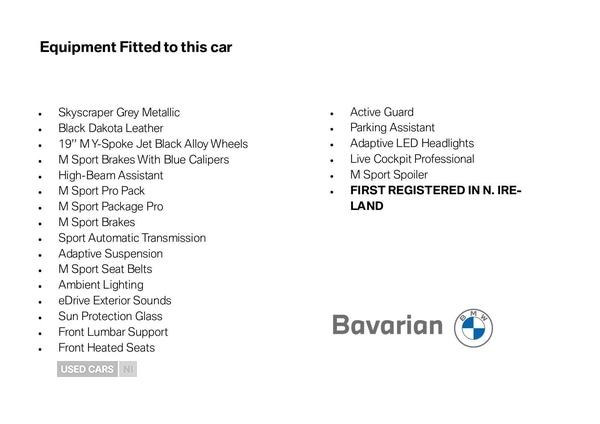The width and height of the screenshot is (600, 424).
Task: Select Front Heated Seats entry
Action: click(106, 347)
